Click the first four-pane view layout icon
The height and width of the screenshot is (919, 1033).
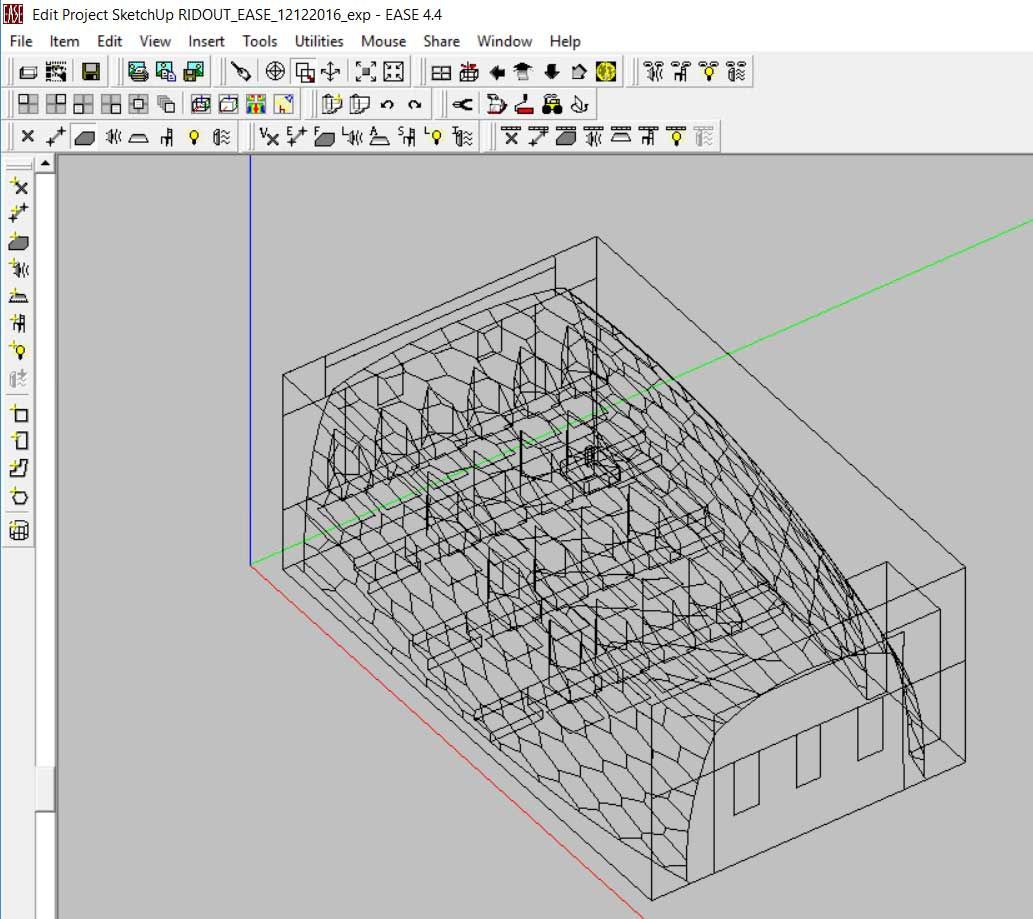(x=28, y=104)
